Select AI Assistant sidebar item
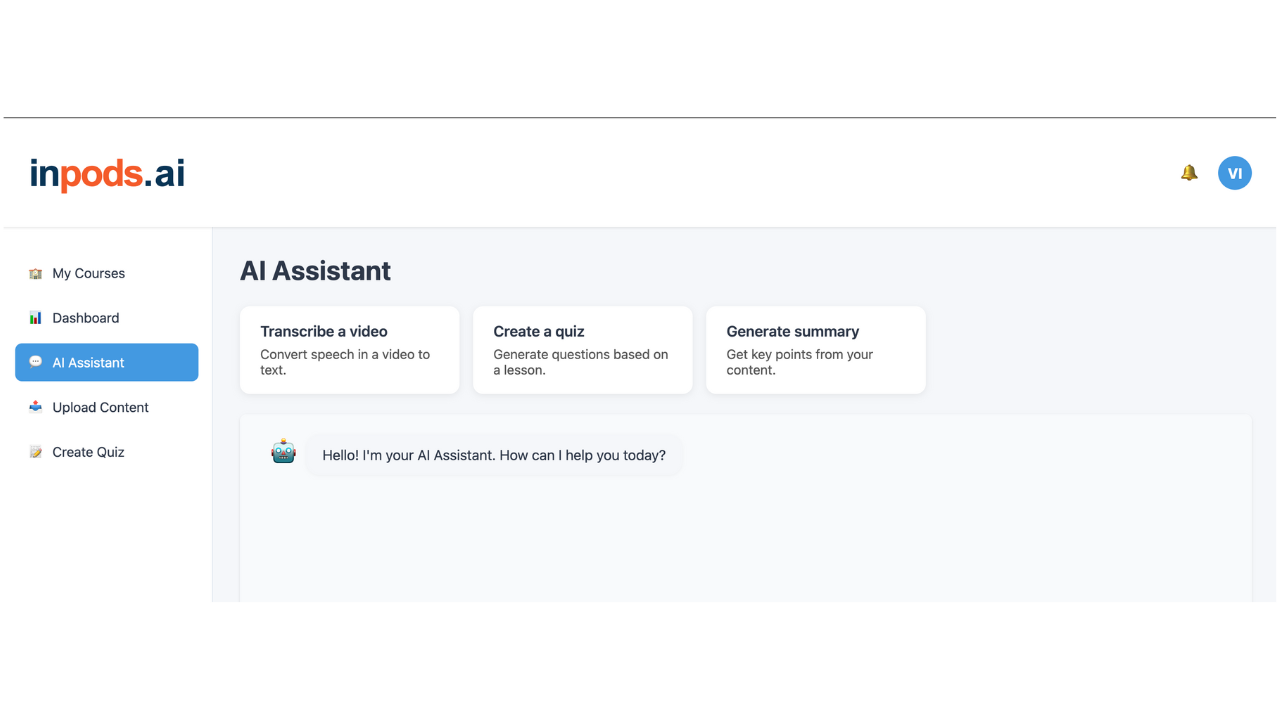This screenshot has width=1280, height=720. coord(107,362)
